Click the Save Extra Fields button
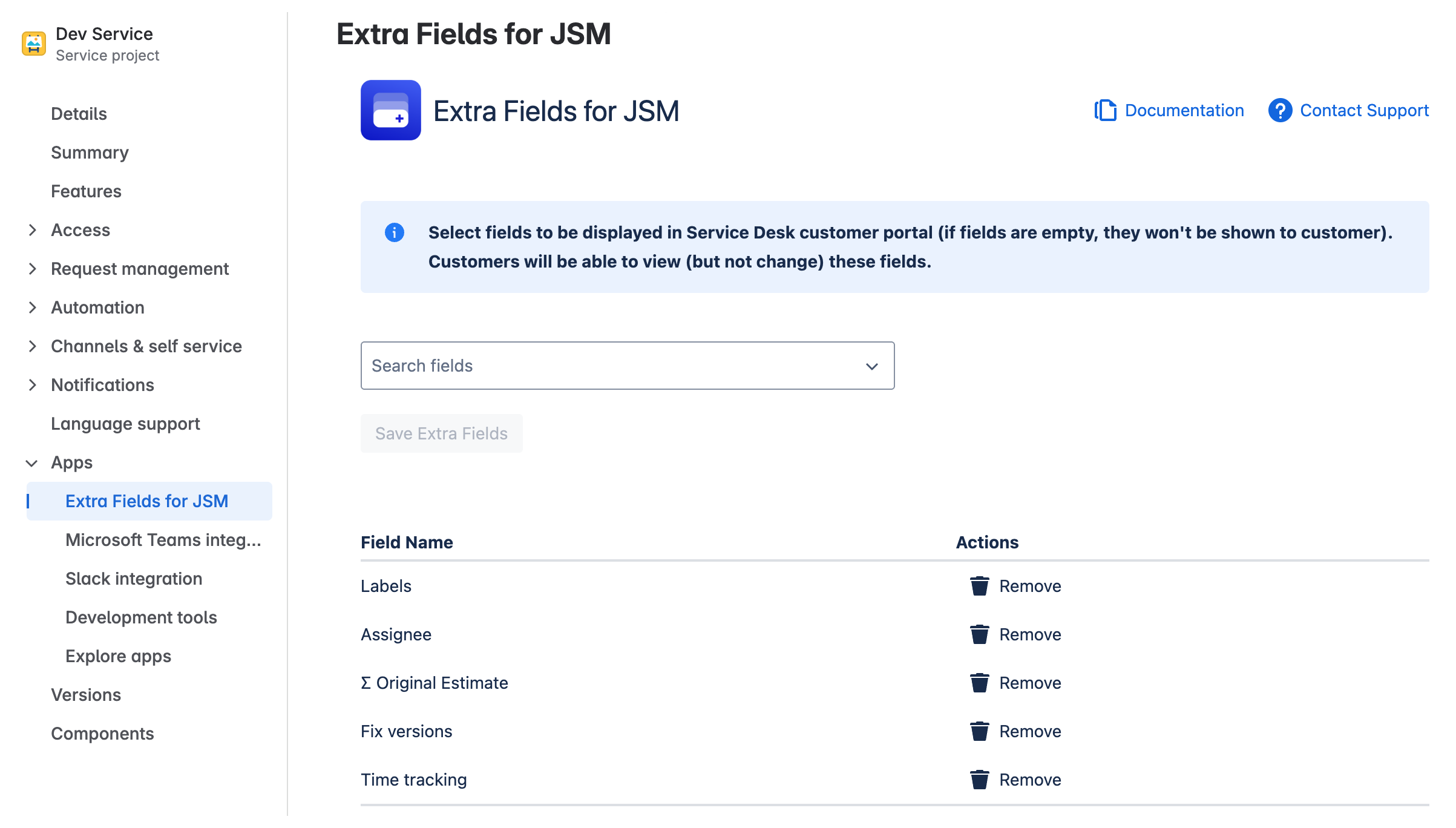The width and height of the screenshot is (1456, 828). 441,433
